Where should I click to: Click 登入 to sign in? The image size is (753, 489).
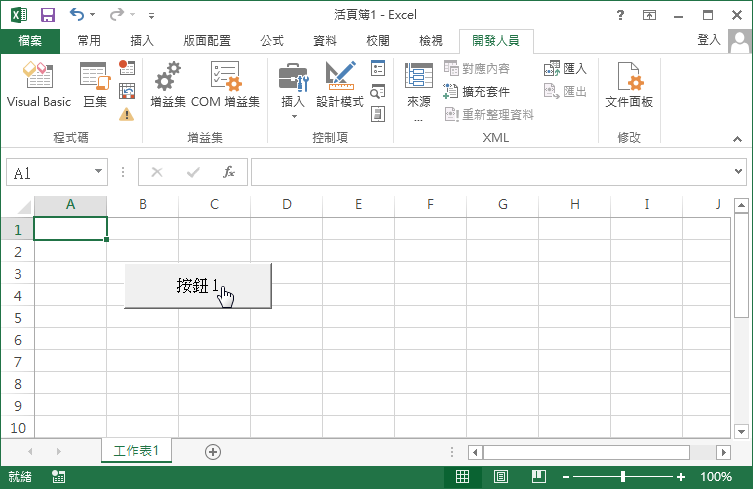(709, 40)
